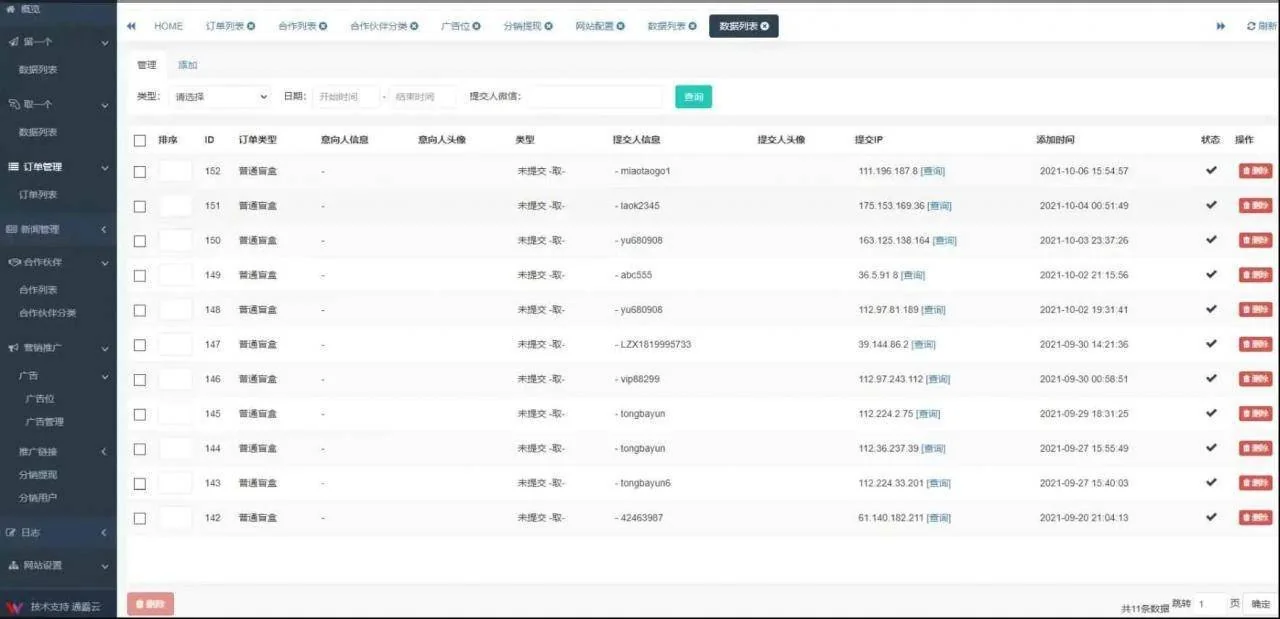
Task: Click the right double-arrow tab scroll icon
Action: (x=1221, y=25)
